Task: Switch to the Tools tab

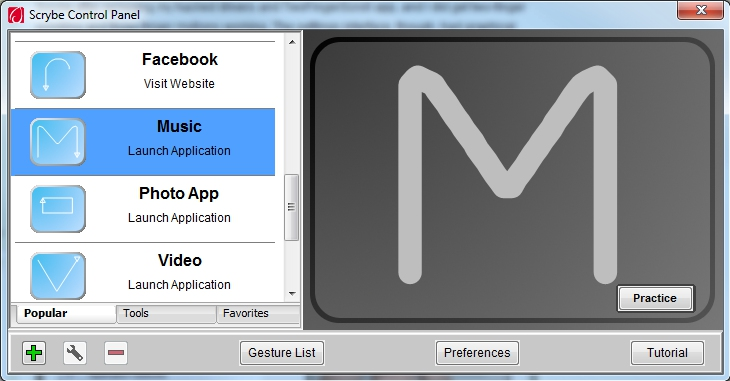Action: (166, 314)
